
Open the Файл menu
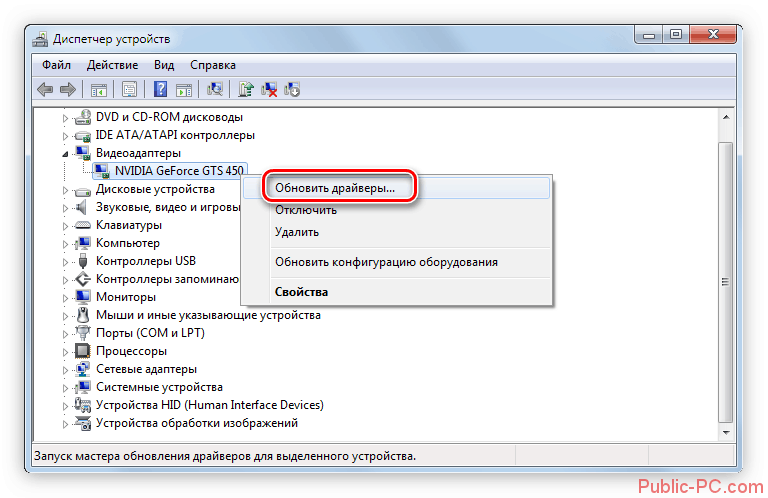56,65
